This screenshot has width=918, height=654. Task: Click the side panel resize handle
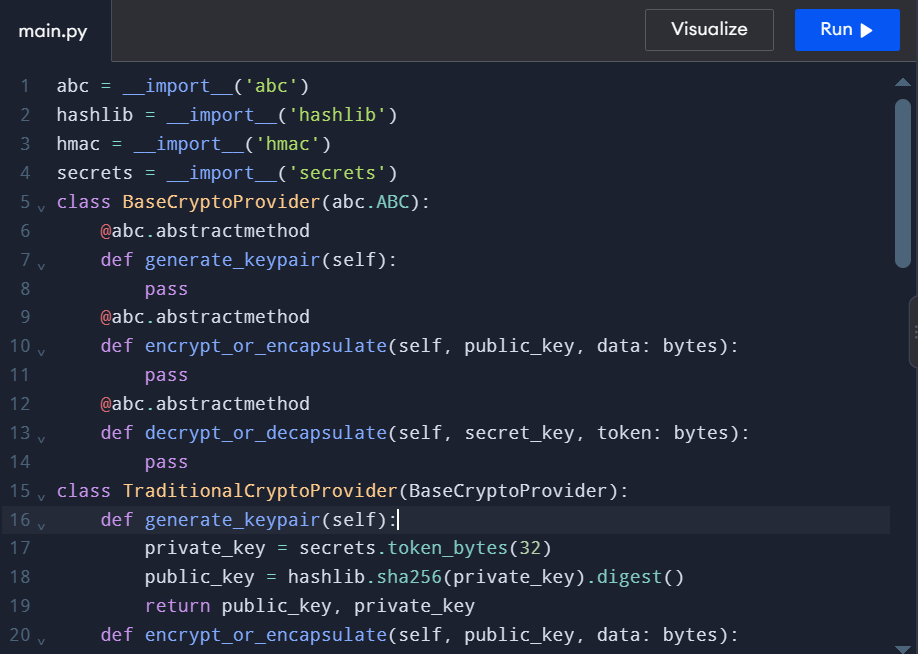(x=914, y=332)
